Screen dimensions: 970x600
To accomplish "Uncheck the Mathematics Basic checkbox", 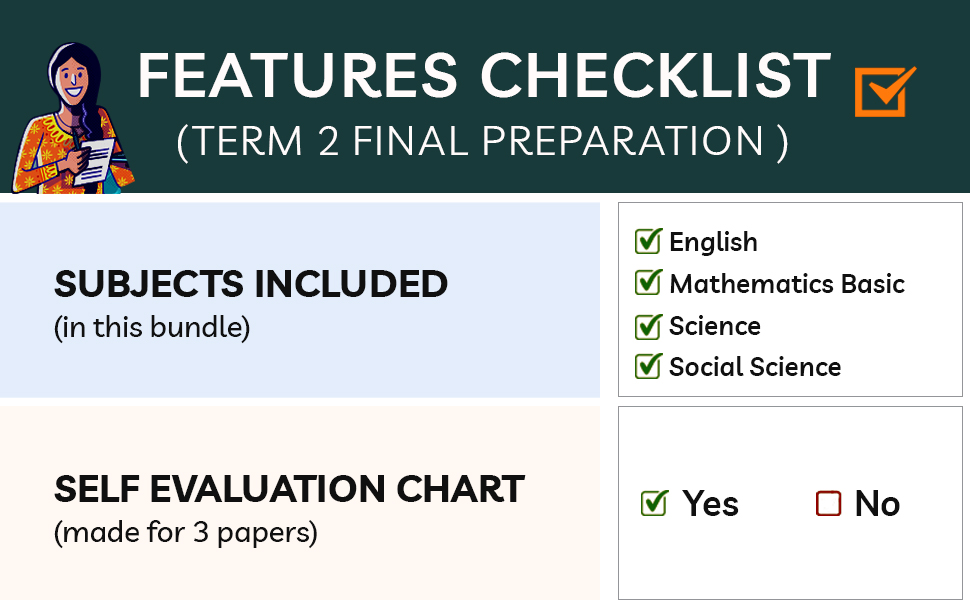I will [648, 284].
